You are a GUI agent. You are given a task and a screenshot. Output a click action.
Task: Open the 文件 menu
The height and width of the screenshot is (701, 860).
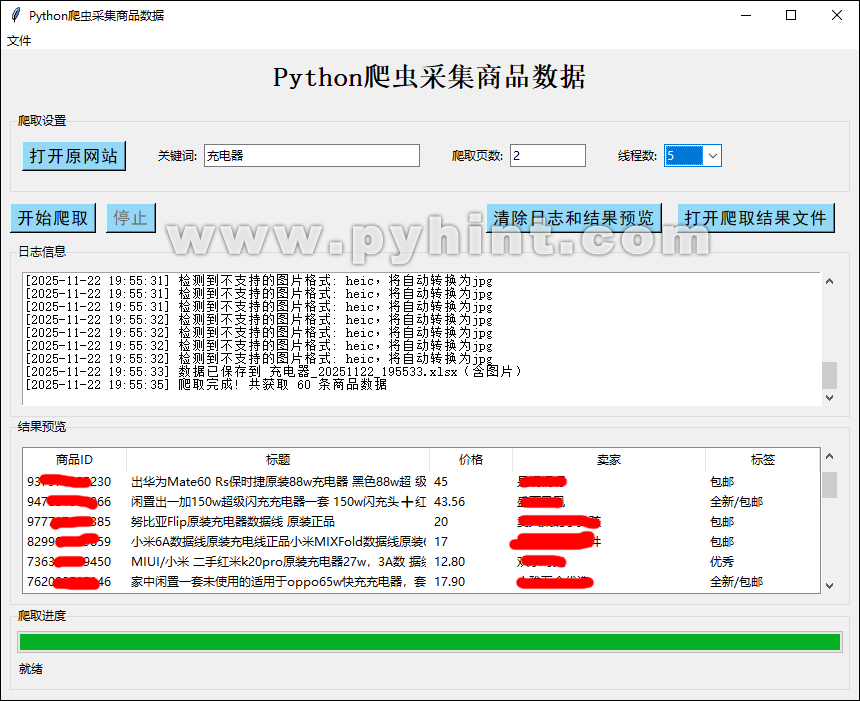(19, 40)
